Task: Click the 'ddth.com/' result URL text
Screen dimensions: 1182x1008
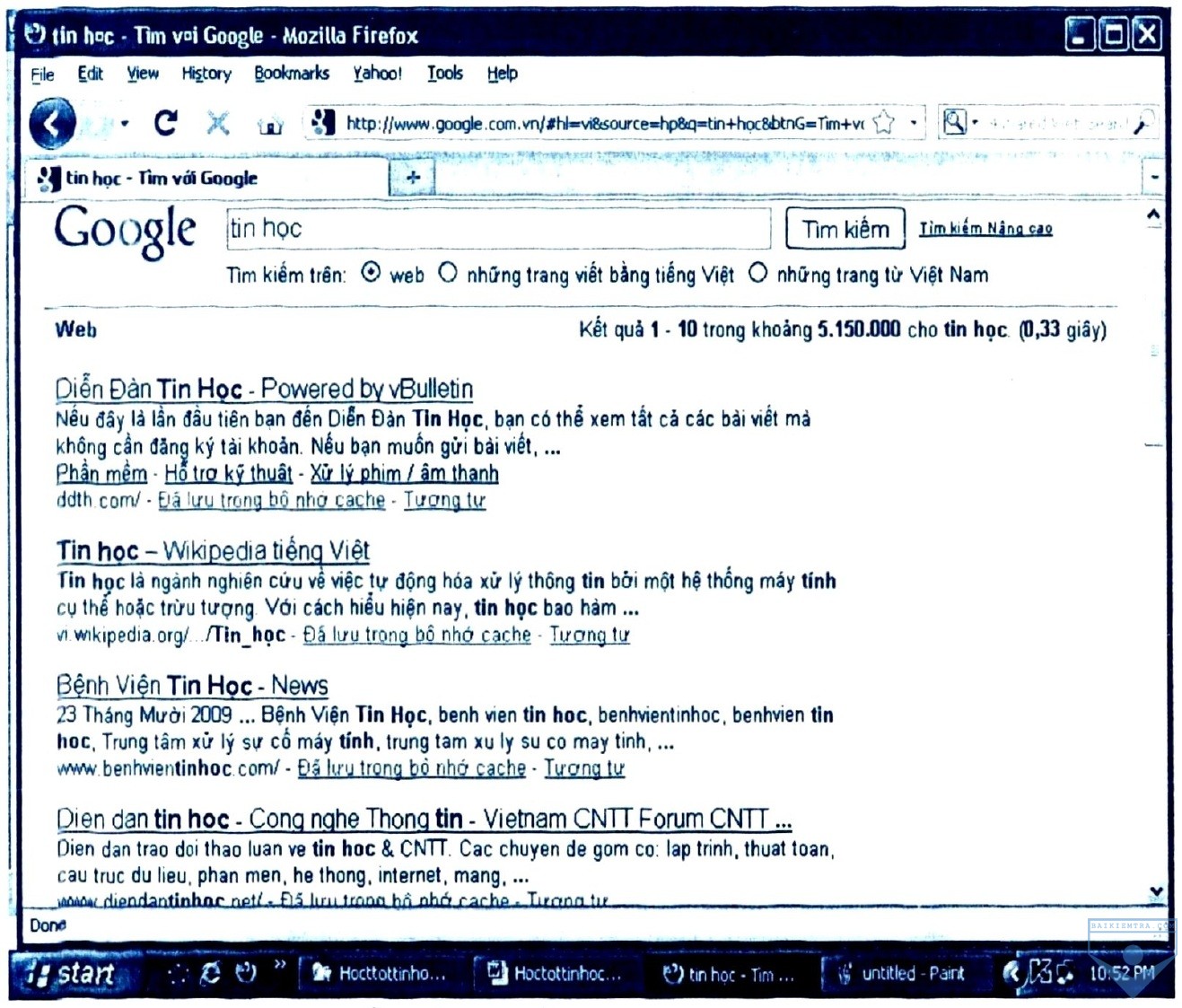Action: [x=98, y=500]
